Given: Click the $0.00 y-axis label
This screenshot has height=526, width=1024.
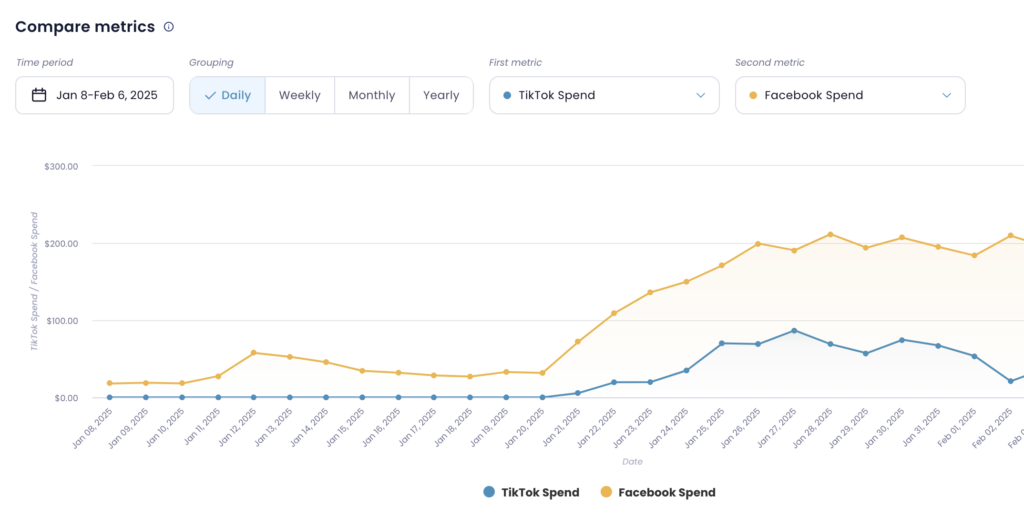Looking at the screenshot, I should (65, 398).
